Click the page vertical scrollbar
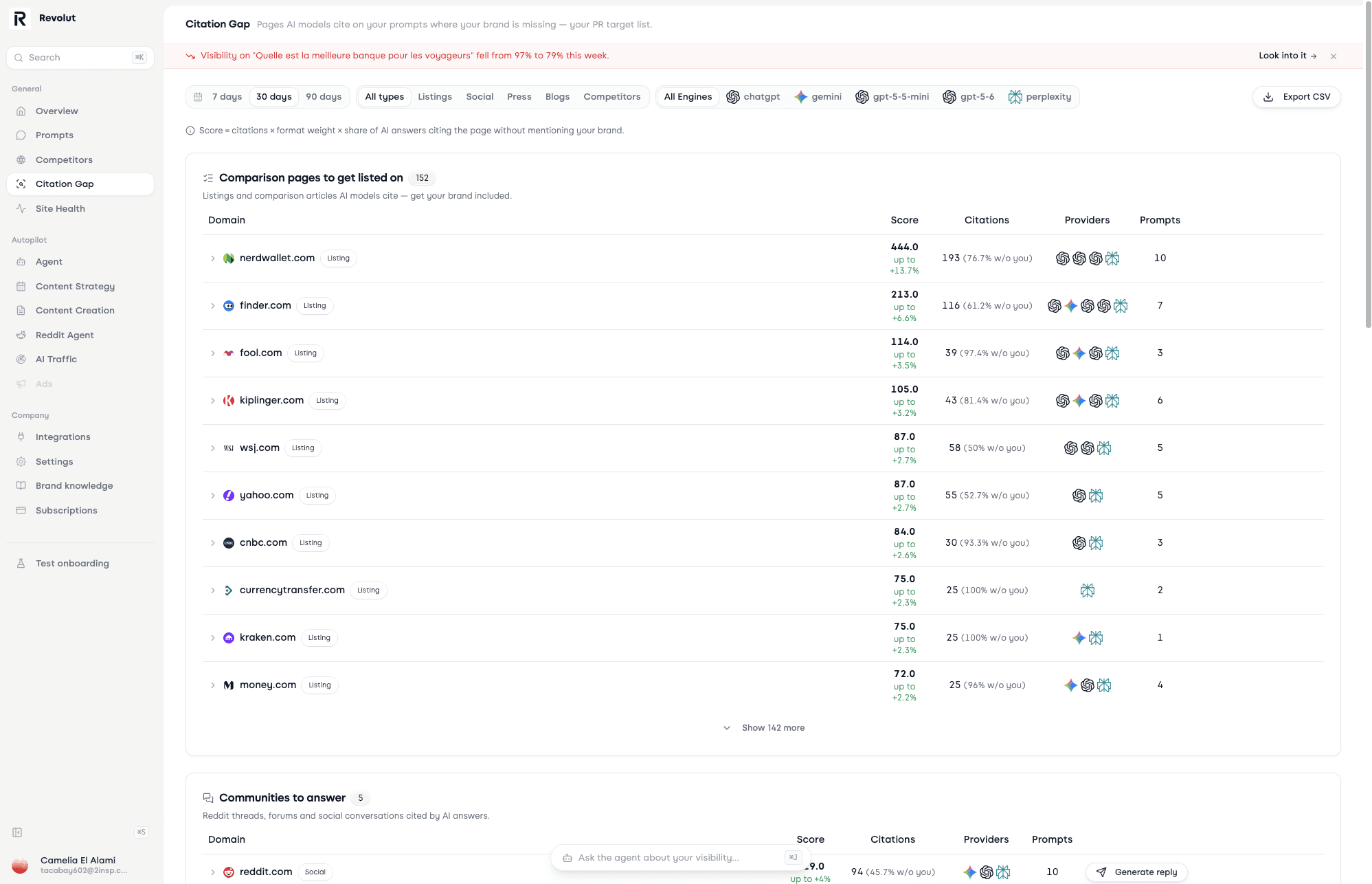This screenshot has width=1372, height=884. tap(1368, 165)
